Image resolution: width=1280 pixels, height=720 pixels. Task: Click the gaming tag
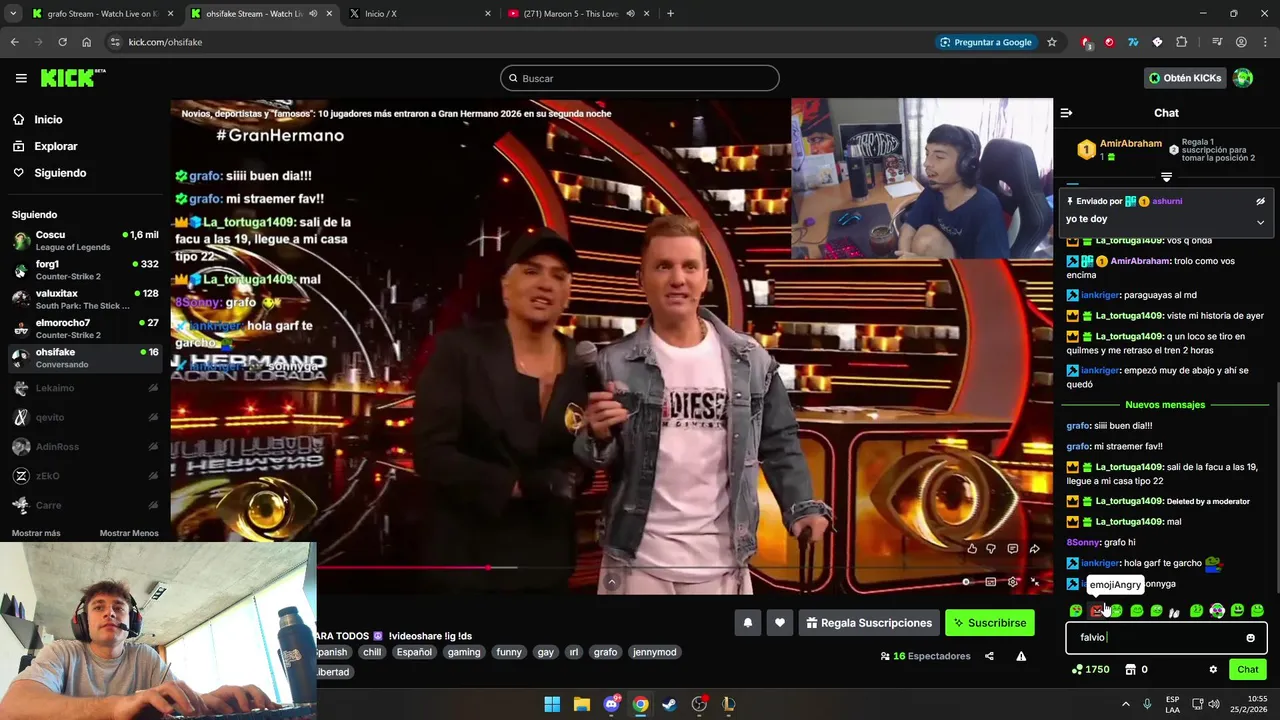(x=464, y=652)
